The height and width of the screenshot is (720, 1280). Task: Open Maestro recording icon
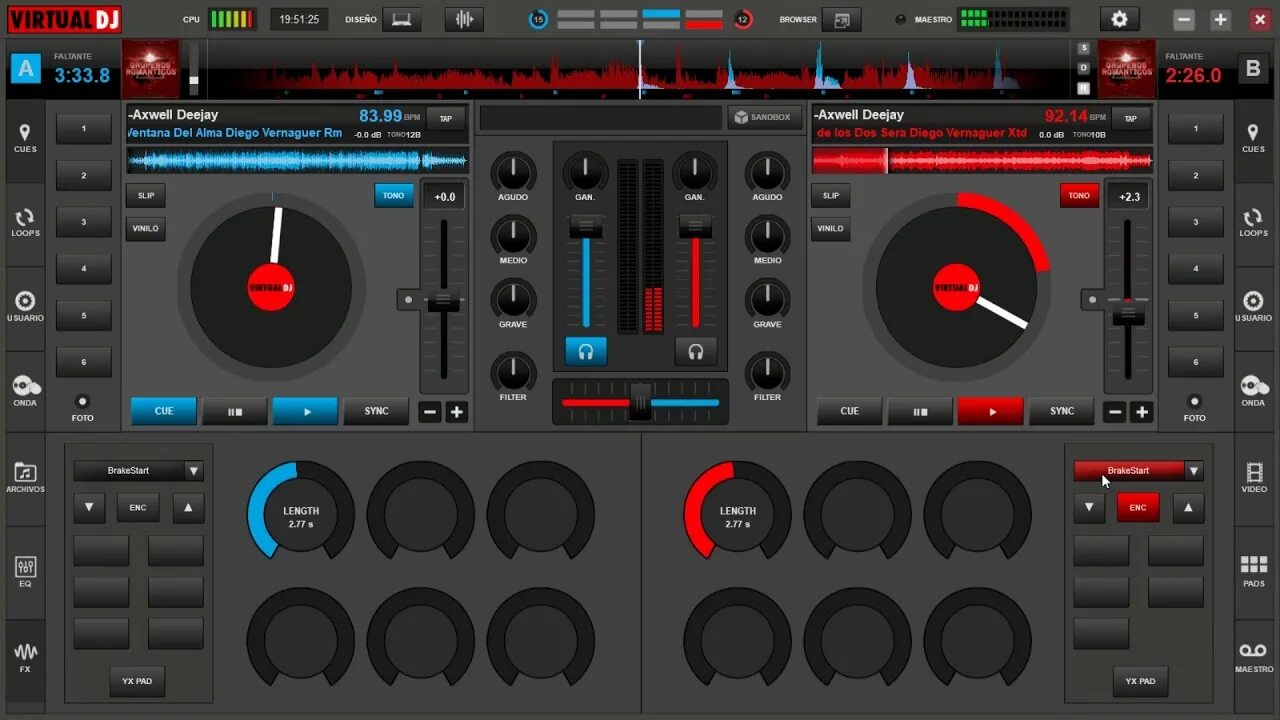click(x=1253, y=656)
